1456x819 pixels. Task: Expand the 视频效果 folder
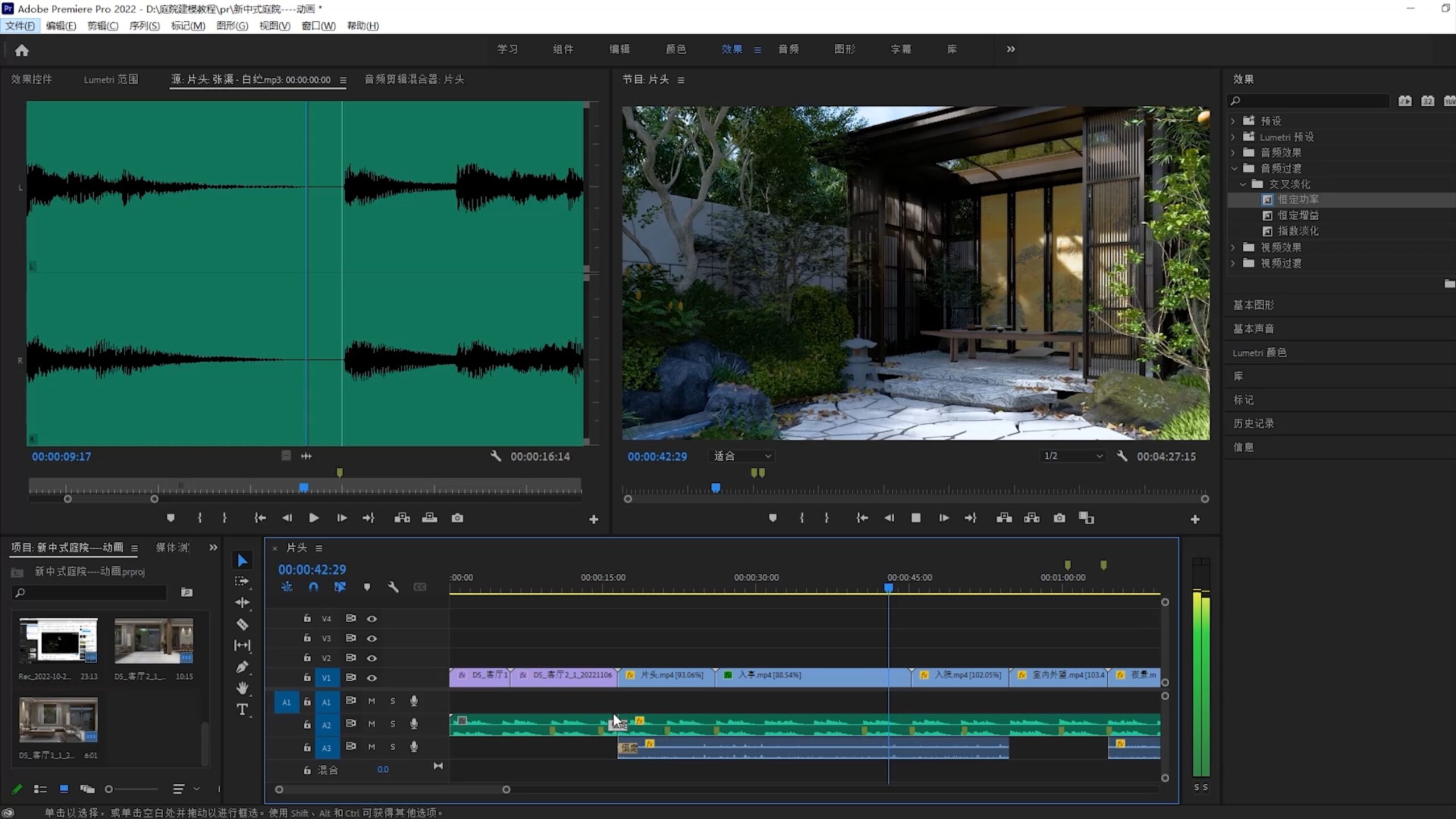(1233, 247)
